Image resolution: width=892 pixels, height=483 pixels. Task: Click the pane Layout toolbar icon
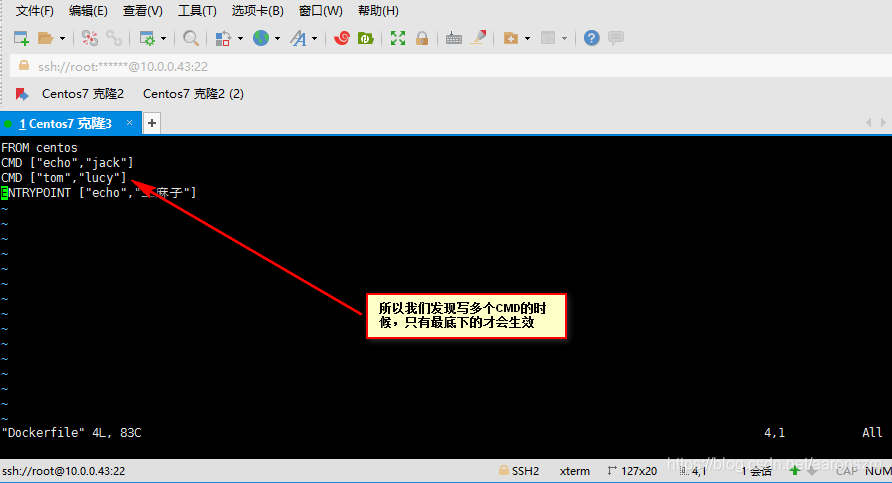coord(548,38)
